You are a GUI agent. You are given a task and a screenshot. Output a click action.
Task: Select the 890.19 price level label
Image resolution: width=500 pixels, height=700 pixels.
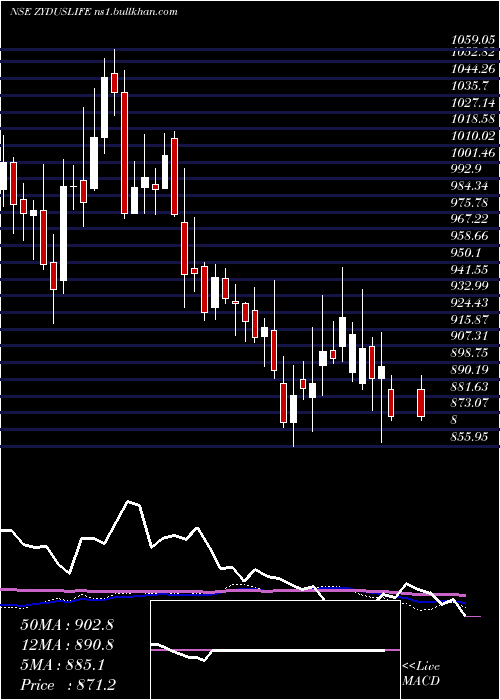[x=470, y=369]
